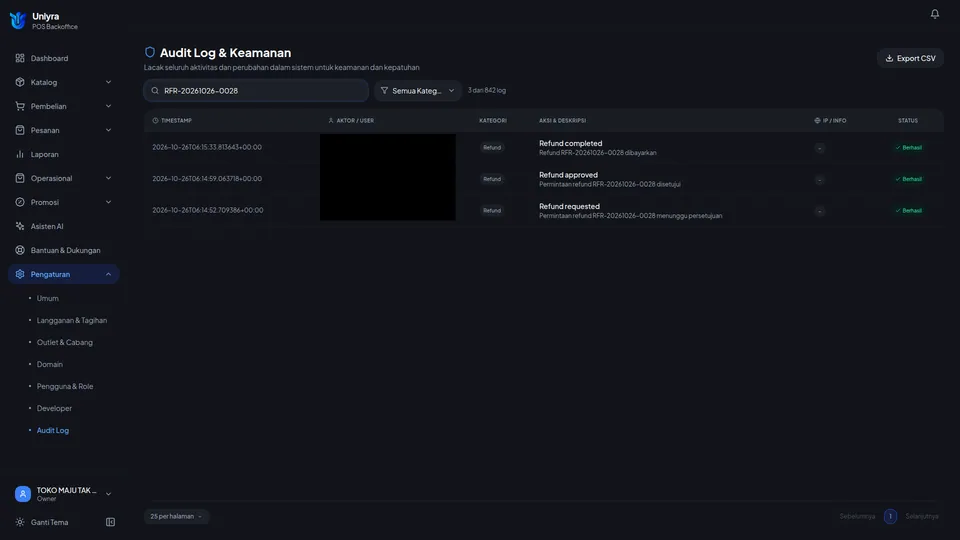Click the Pesanan bag icon

tap(20, 130)
